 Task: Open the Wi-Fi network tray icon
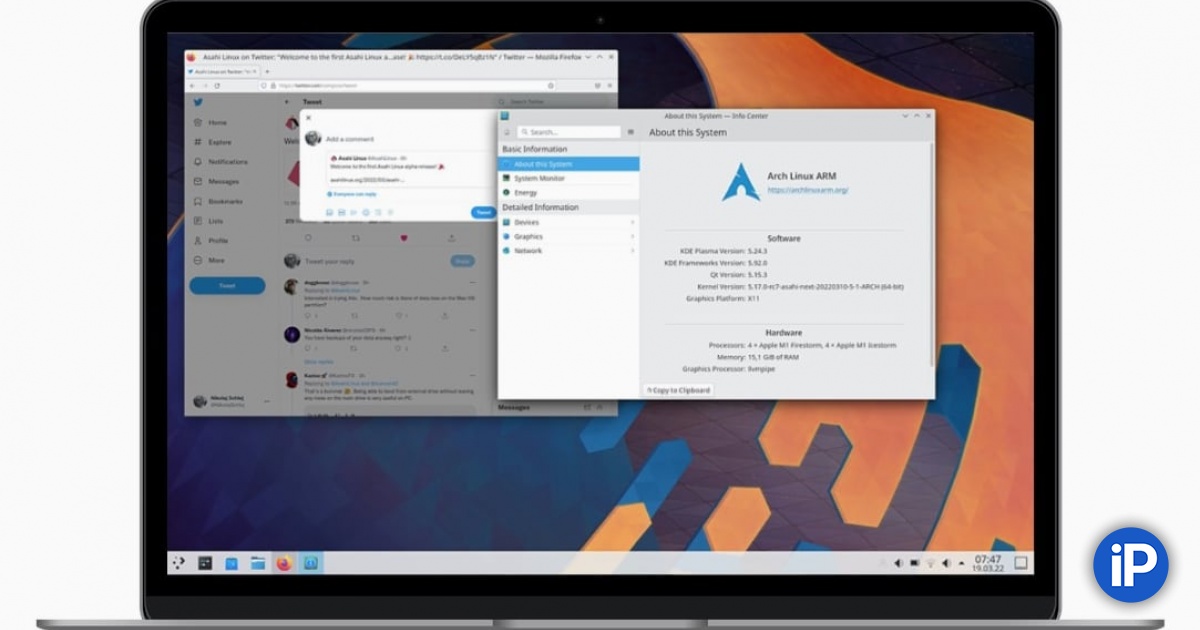click(x=930, y=564)
